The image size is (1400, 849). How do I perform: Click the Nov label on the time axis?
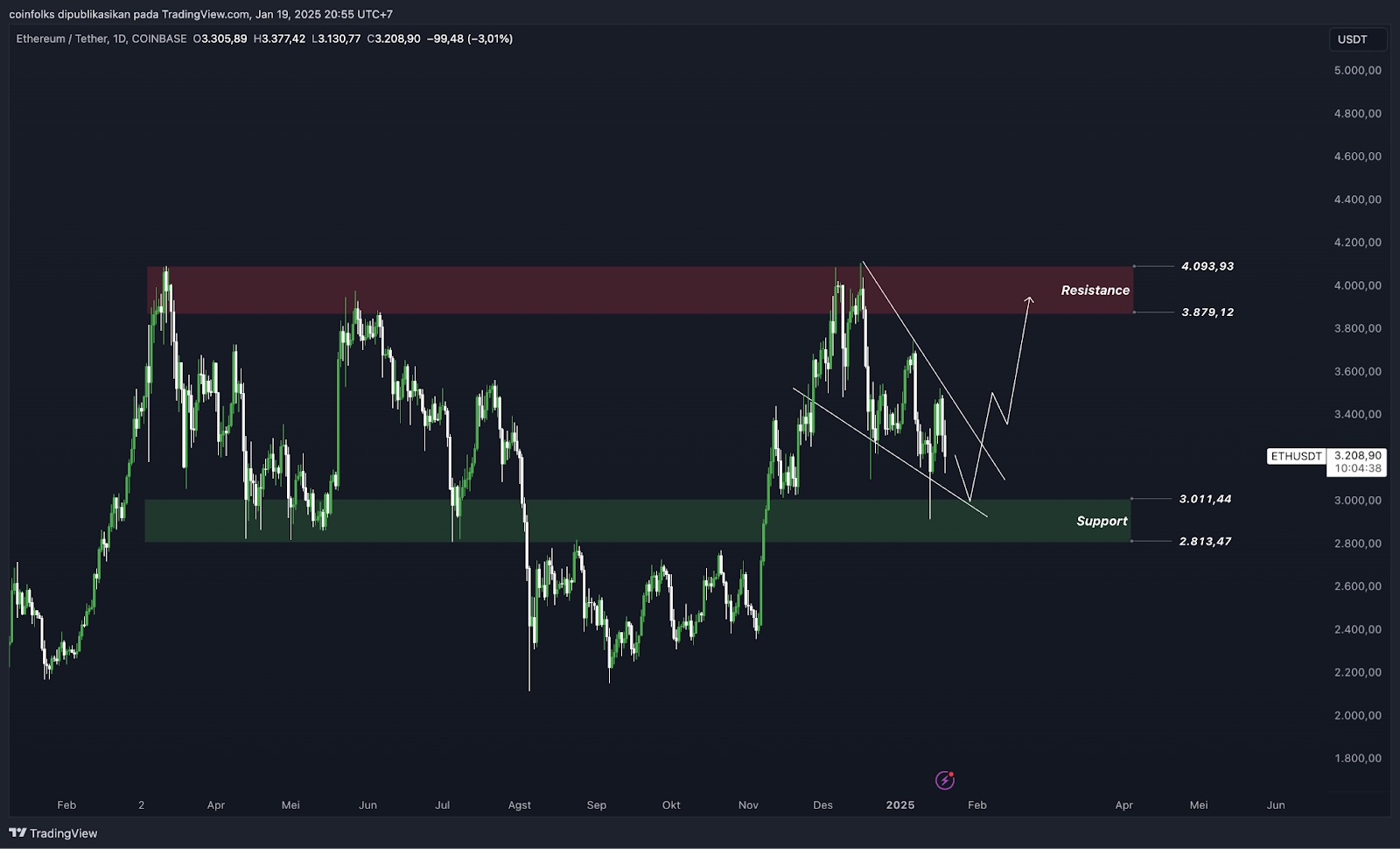pyautogui.click(x=748, y=804)
